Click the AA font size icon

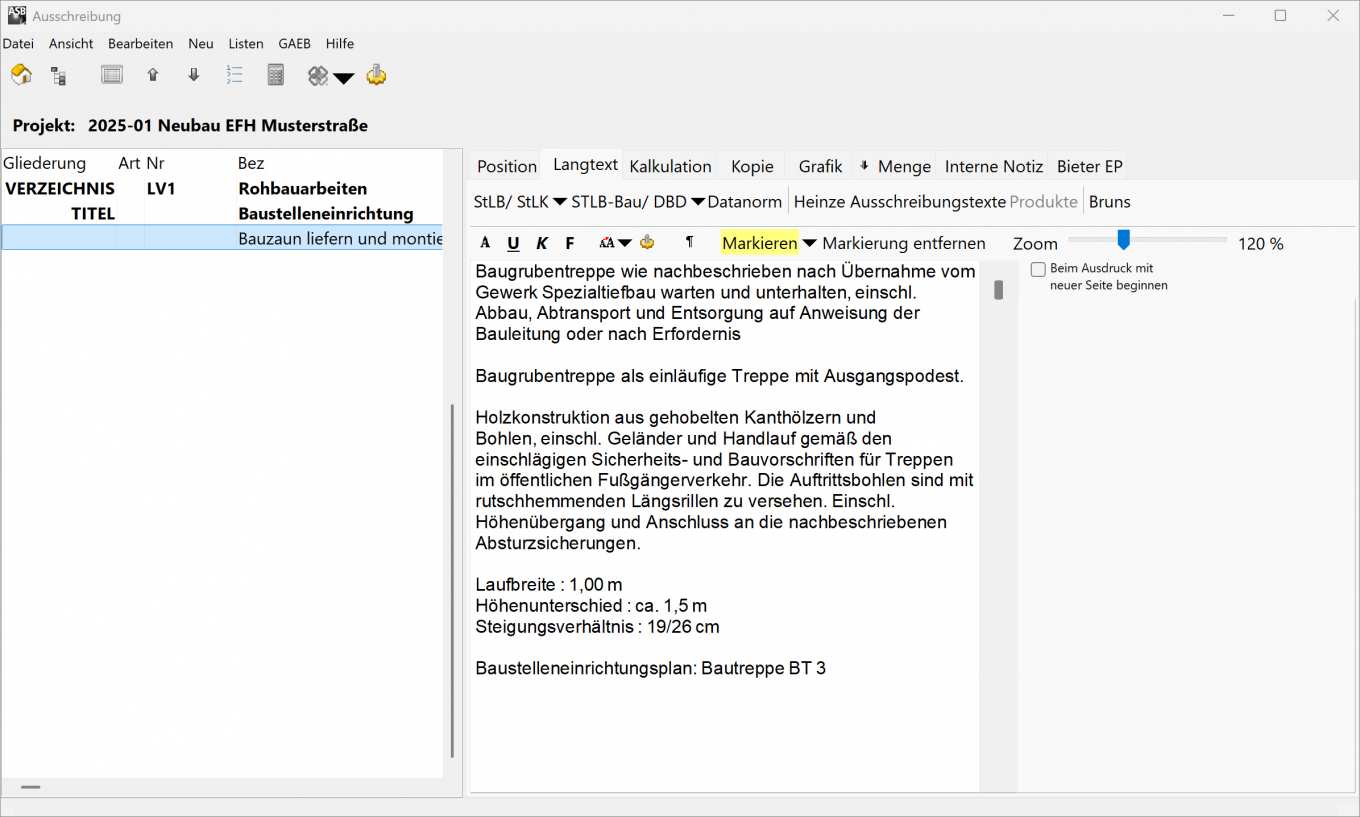607,243
